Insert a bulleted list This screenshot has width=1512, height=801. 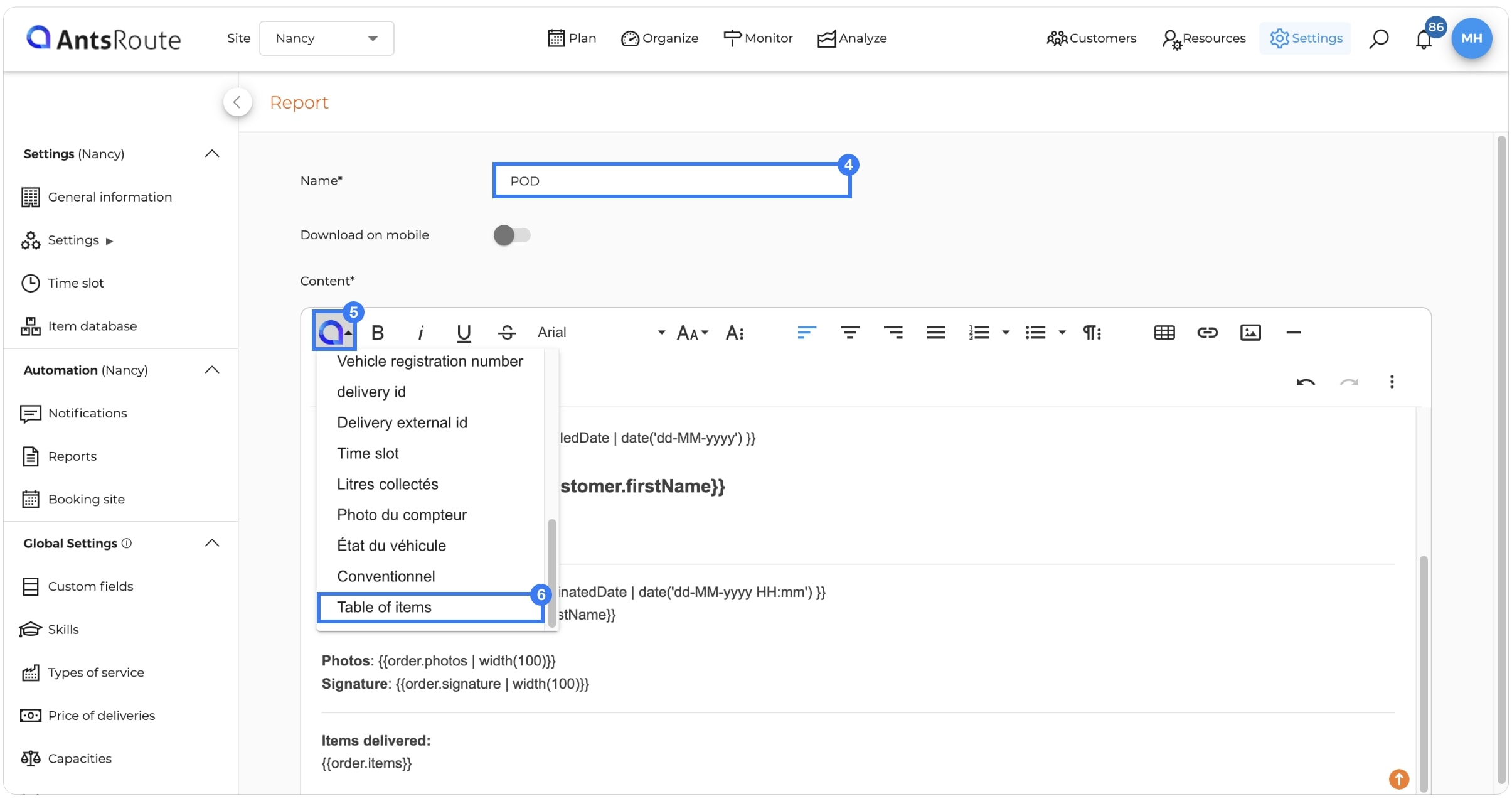(1035, 333)
